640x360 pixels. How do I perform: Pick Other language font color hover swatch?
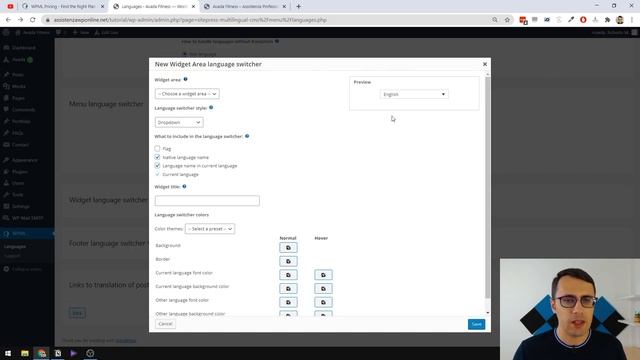pos(323,302)
